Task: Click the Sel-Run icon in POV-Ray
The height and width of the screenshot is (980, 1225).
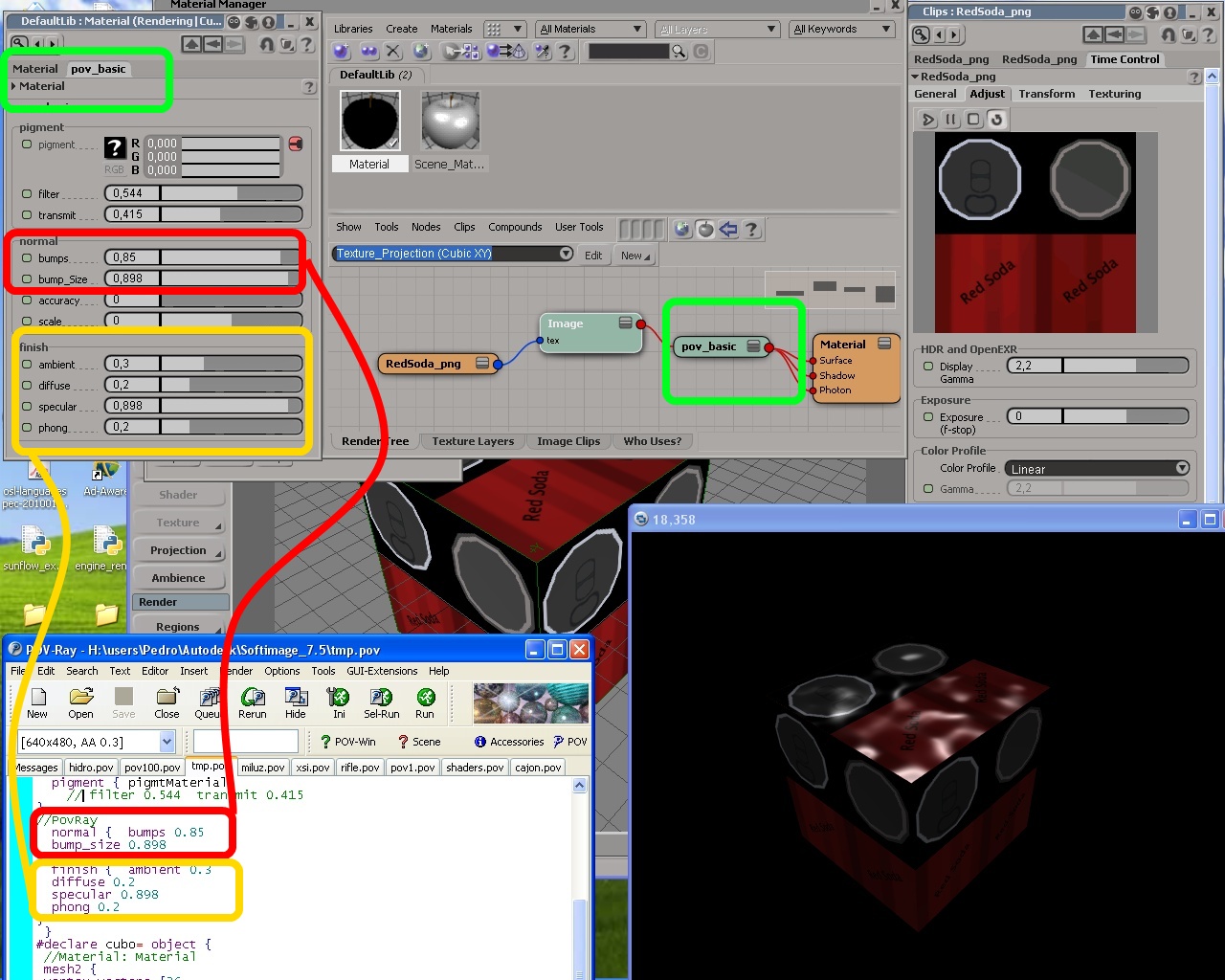Action: [382, 703]
